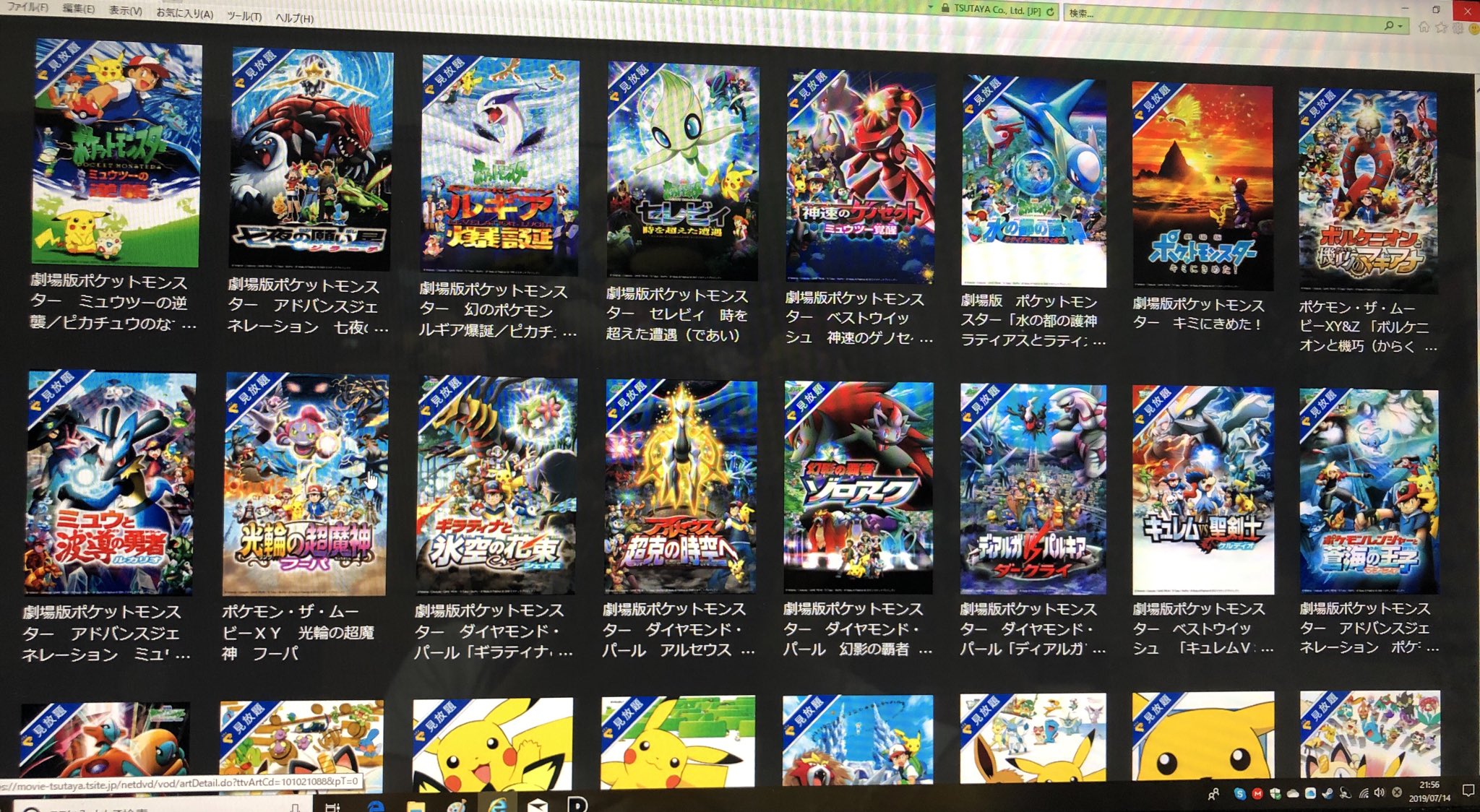
Task: Open the ツール(T) menu
Action: pyautogui.click(x=244, y=16)
